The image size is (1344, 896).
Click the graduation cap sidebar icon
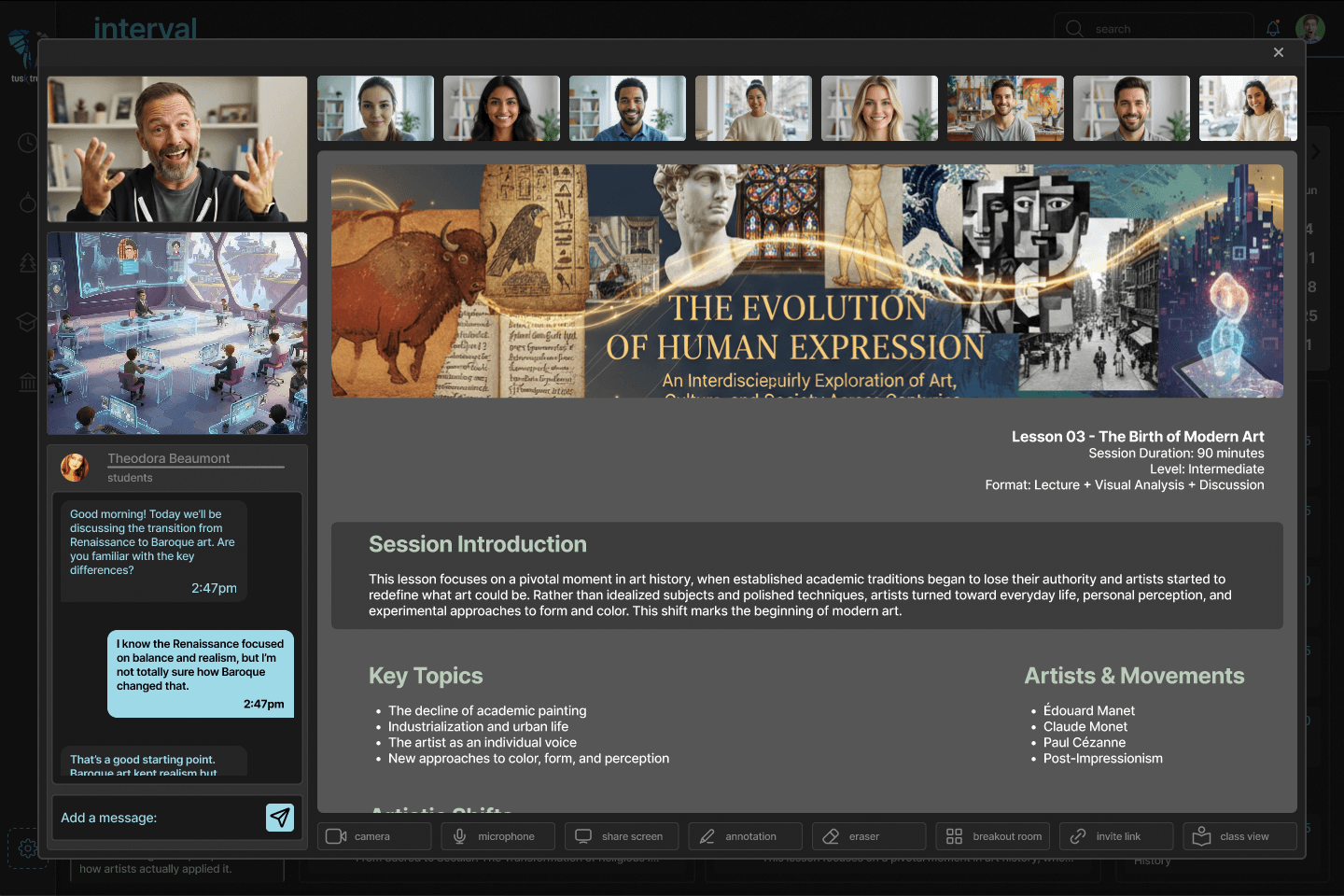pyautogui.click(x=28, y=322)
